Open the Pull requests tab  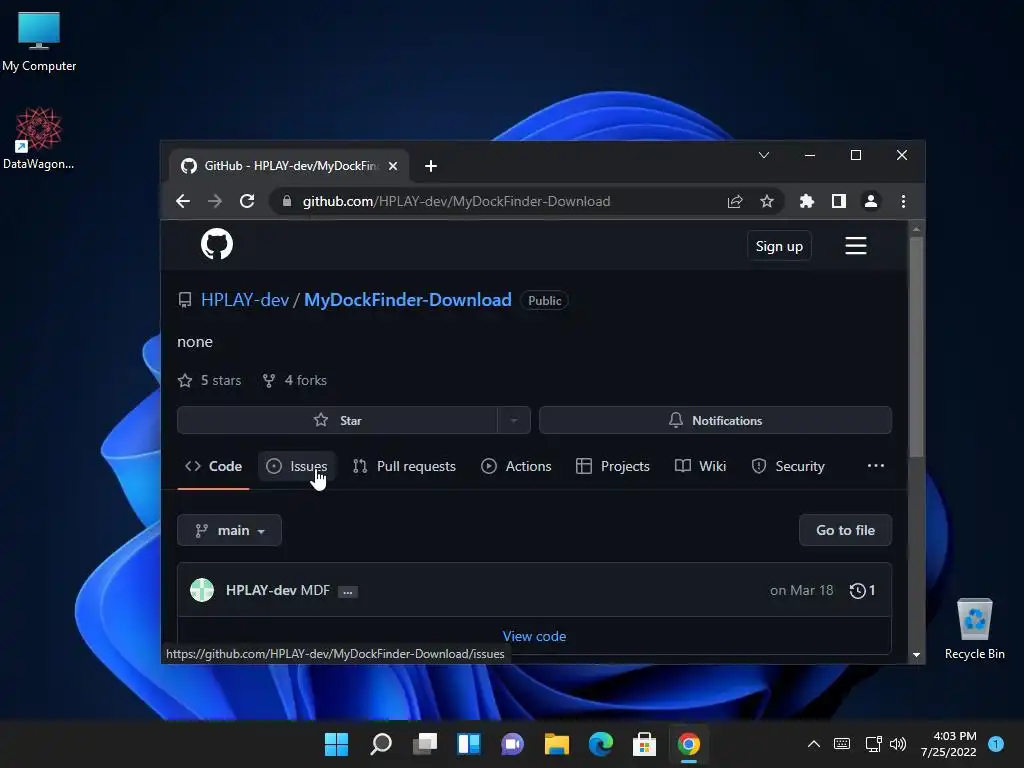tap(404, 466)
